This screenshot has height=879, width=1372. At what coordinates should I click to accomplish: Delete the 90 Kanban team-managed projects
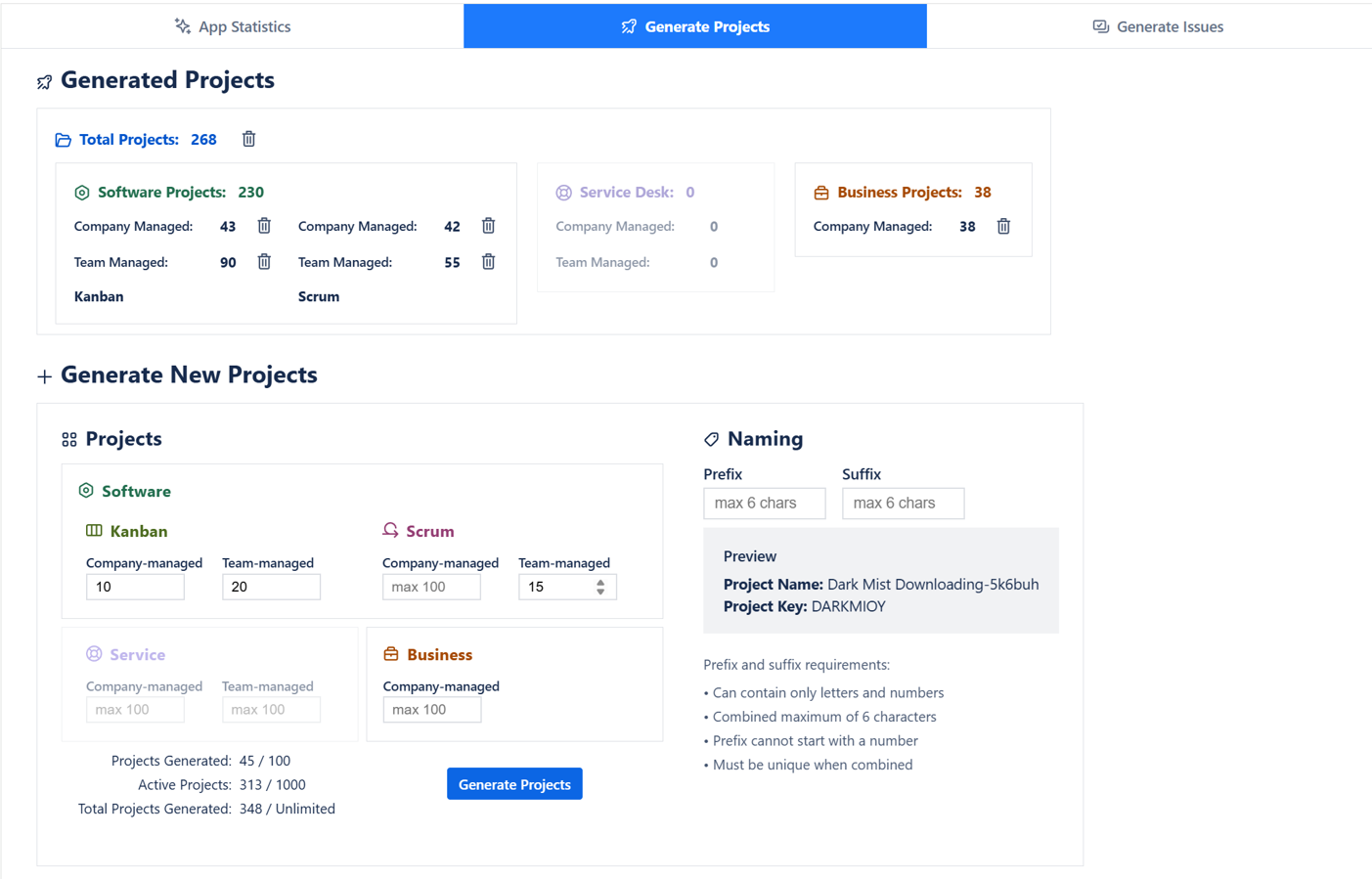click(x=263, y=261)
